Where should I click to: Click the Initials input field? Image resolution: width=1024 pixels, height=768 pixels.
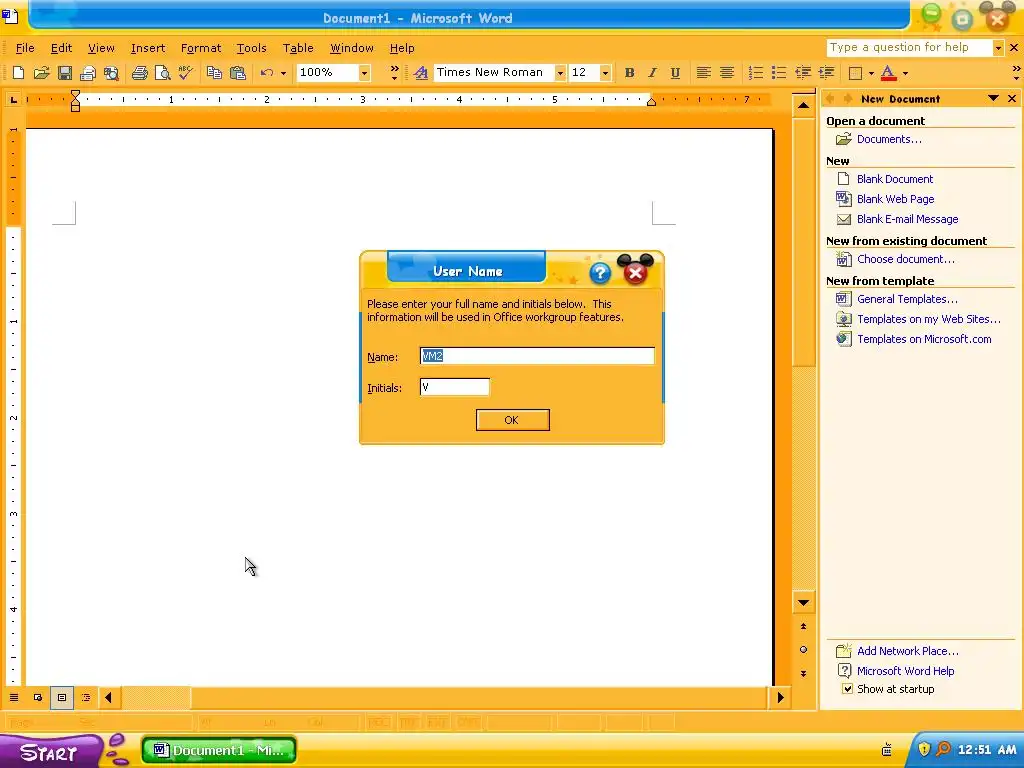click(x=455, y=387)
